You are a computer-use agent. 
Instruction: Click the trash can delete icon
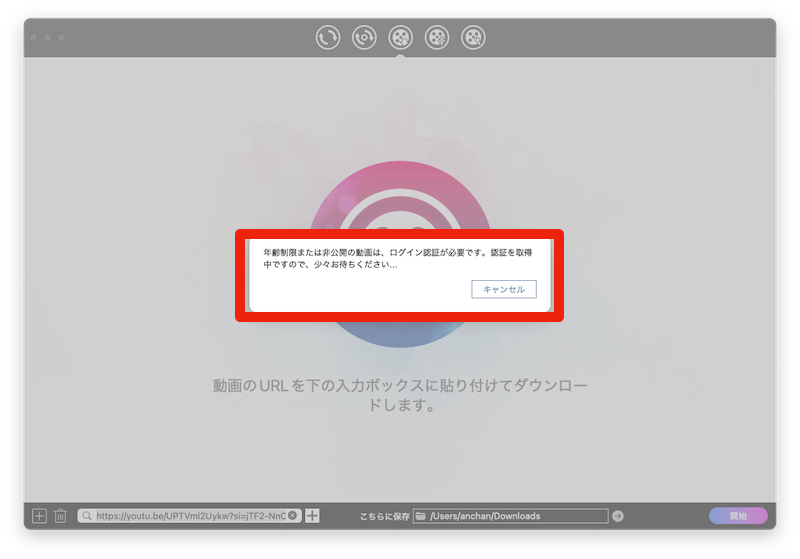pos(60,516)
